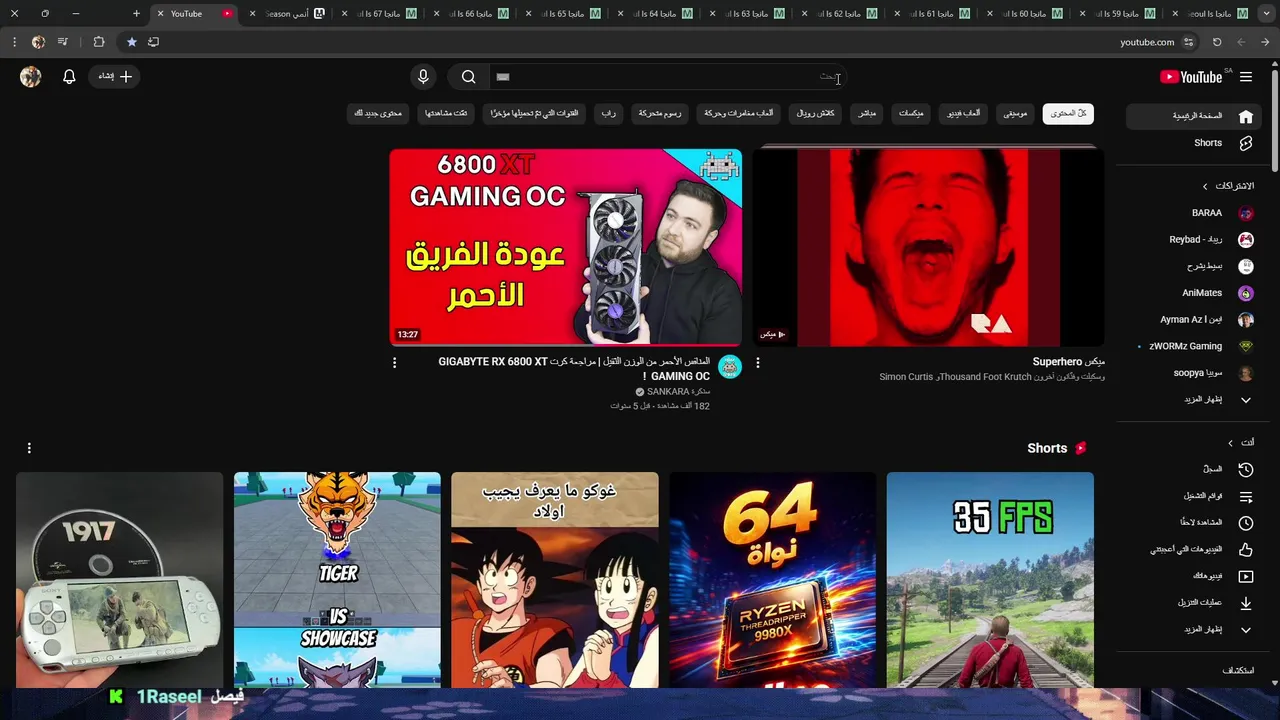Open SANKARA channel avatar
The height and width of the screenshot is (720, 1280).
pos(730,367)
